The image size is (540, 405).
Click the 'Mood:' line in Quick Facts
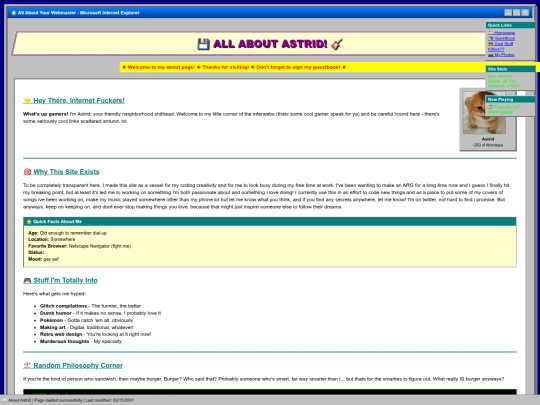[43, 259]
